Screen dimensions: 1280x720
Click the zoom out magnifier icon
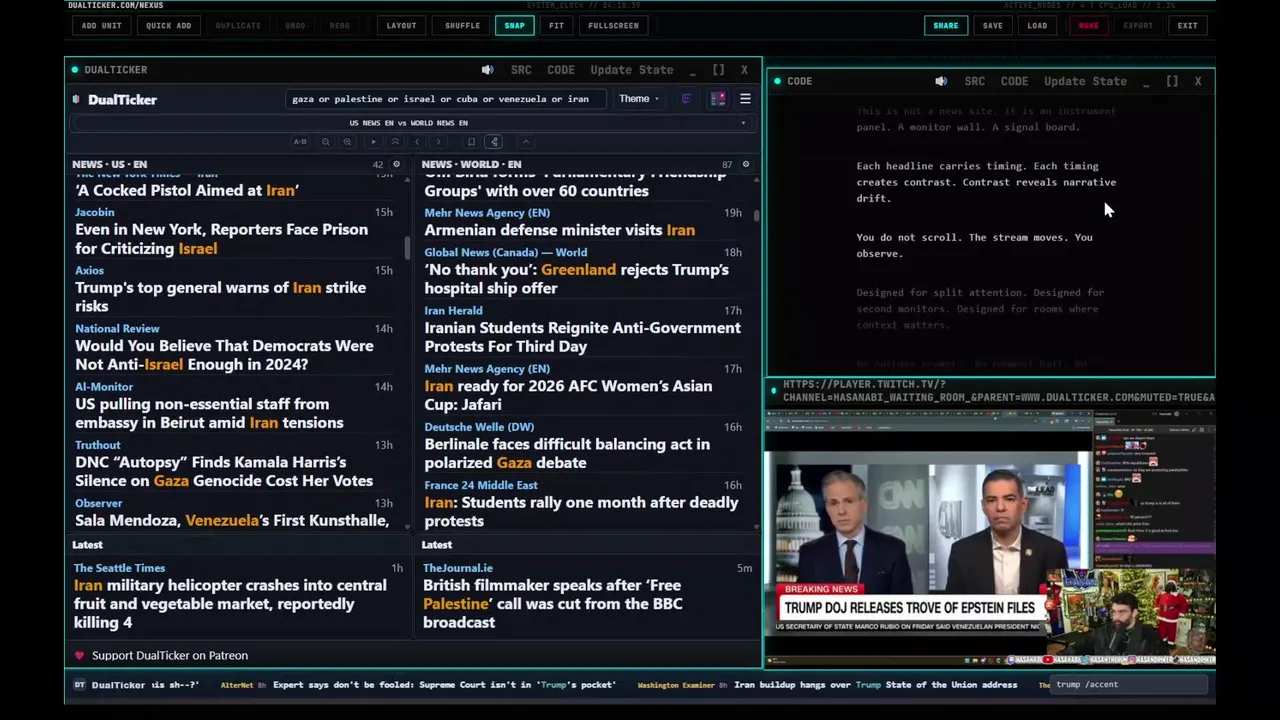click(325, 142)
